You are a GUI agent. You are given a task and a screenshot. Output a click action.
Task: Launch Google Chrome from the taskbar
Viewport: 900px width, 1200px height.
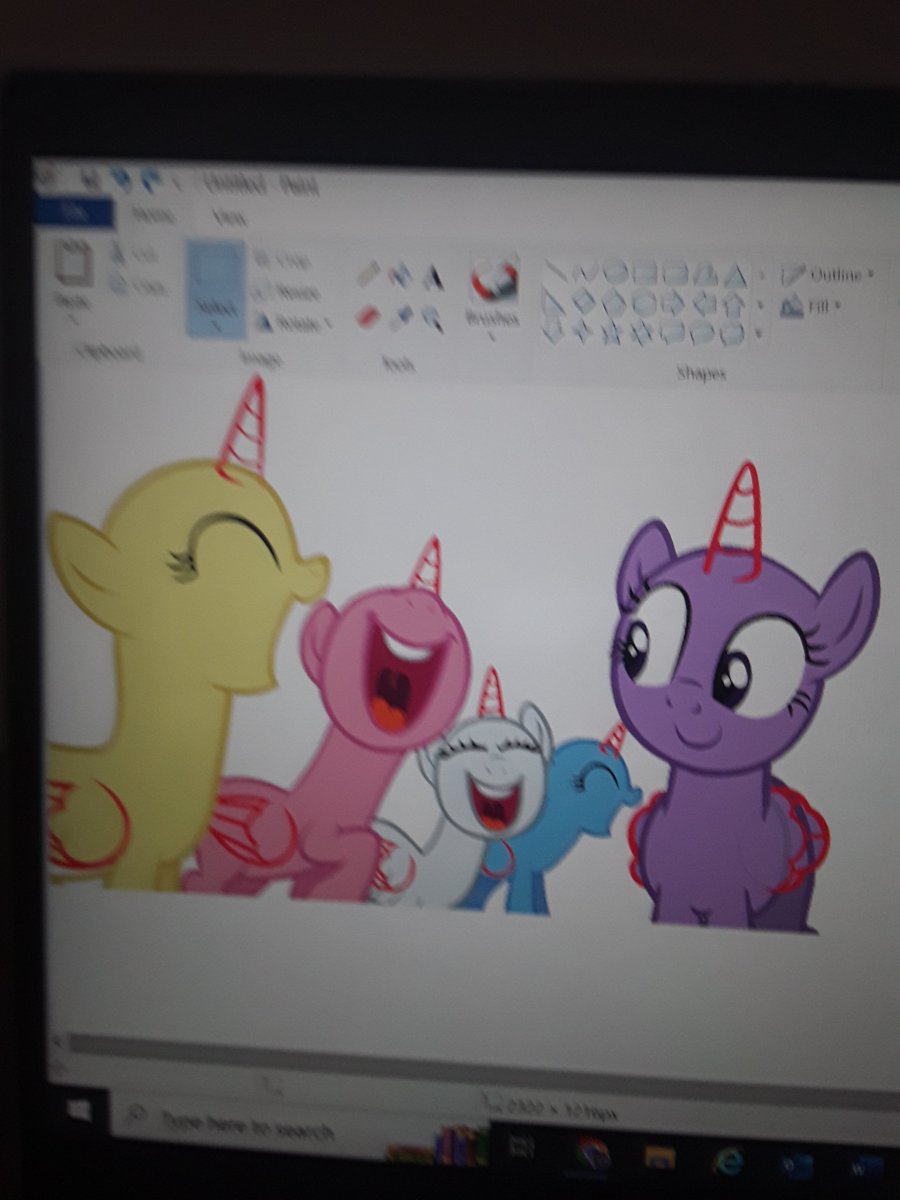(x=592, y=1152)
